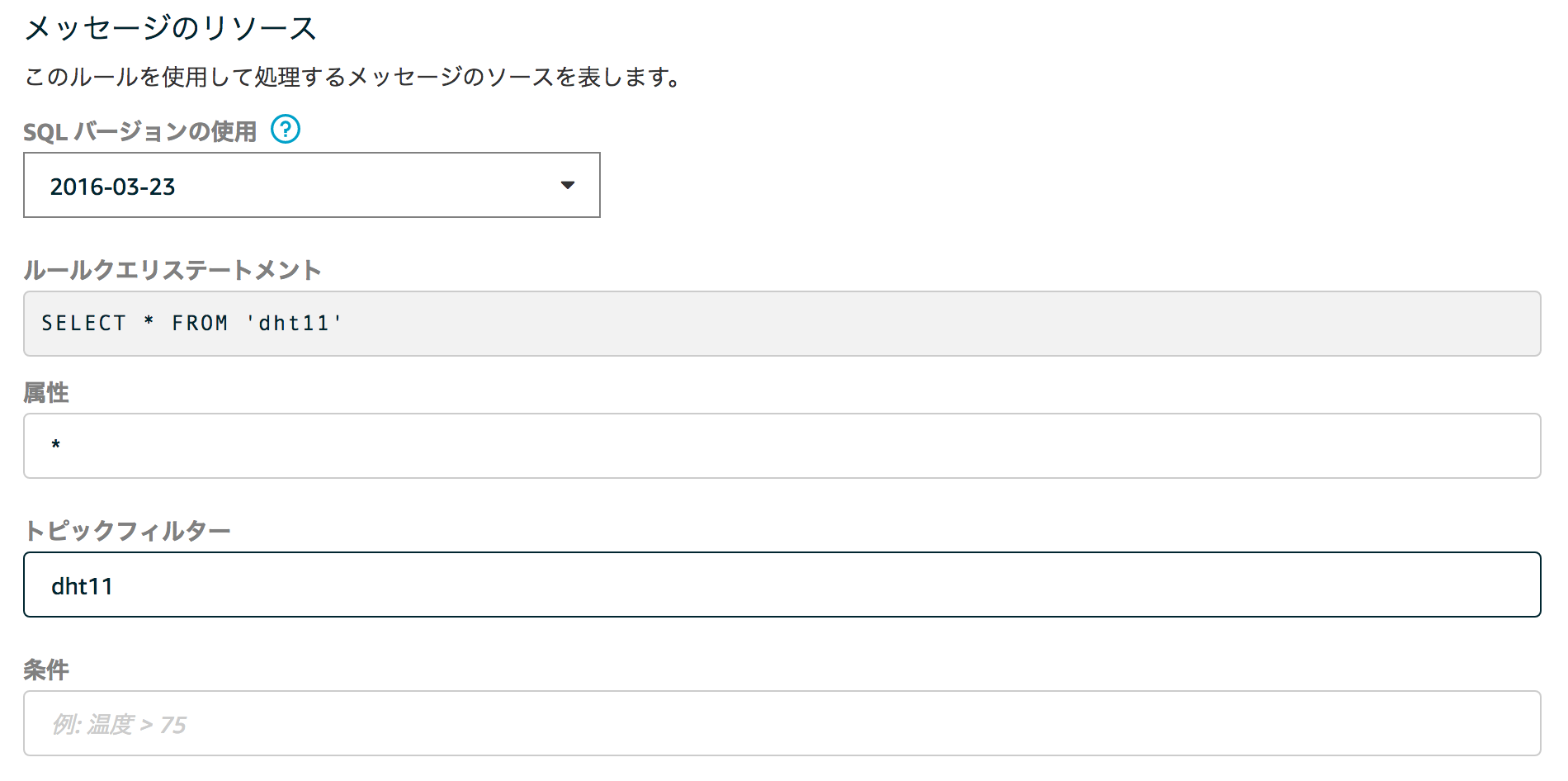Focus the 属性 attribute input field
The height and width of the screenshot is (781, 1568).
coord(782,446)
